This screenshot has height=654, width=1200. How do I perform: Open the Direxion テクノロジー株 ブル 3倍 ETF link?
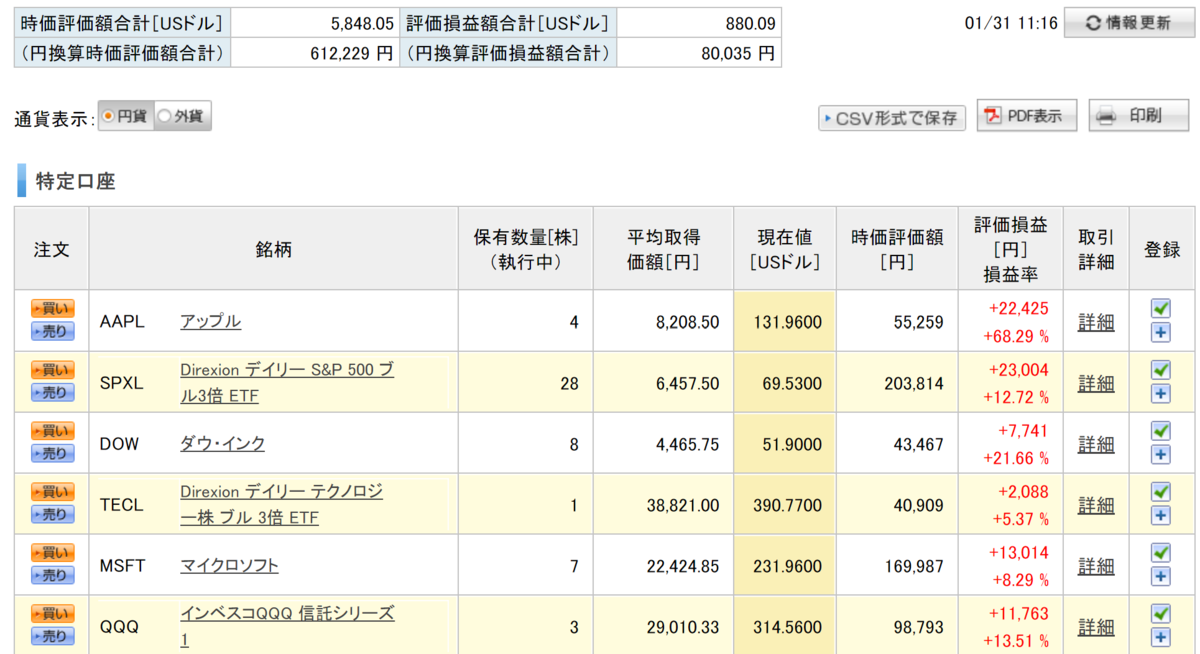[281, 505]
